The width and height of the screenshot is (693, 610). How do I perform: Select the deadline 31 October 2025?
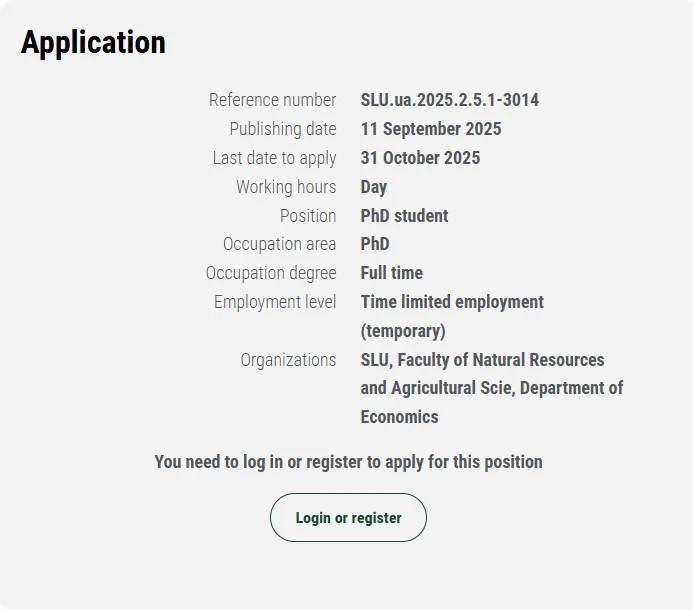pos(420,158)
